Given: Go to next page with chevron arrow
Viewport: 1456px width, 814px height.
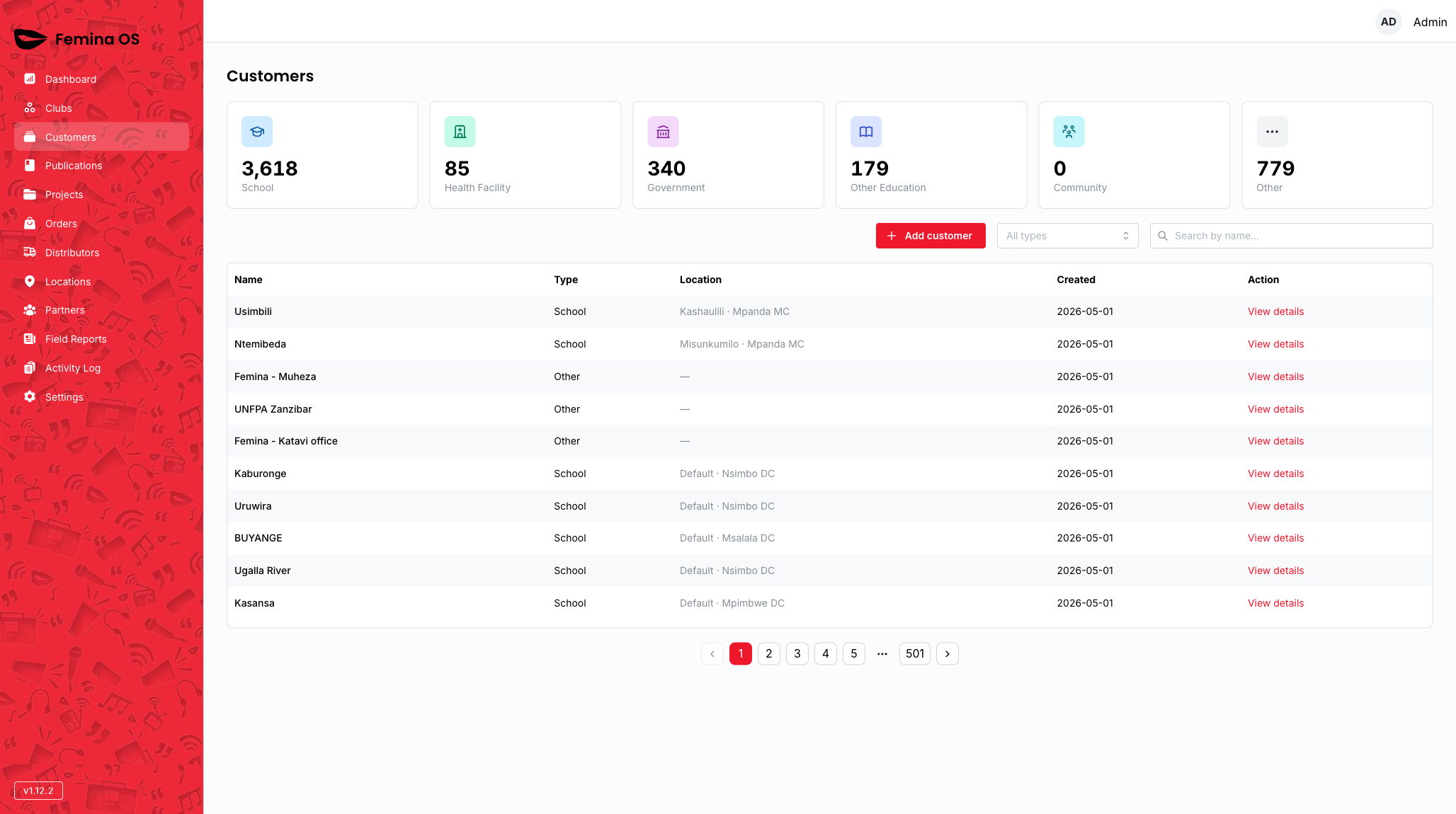Looking at the screenshot, I should pyautogui.click(x=947, y=653).
